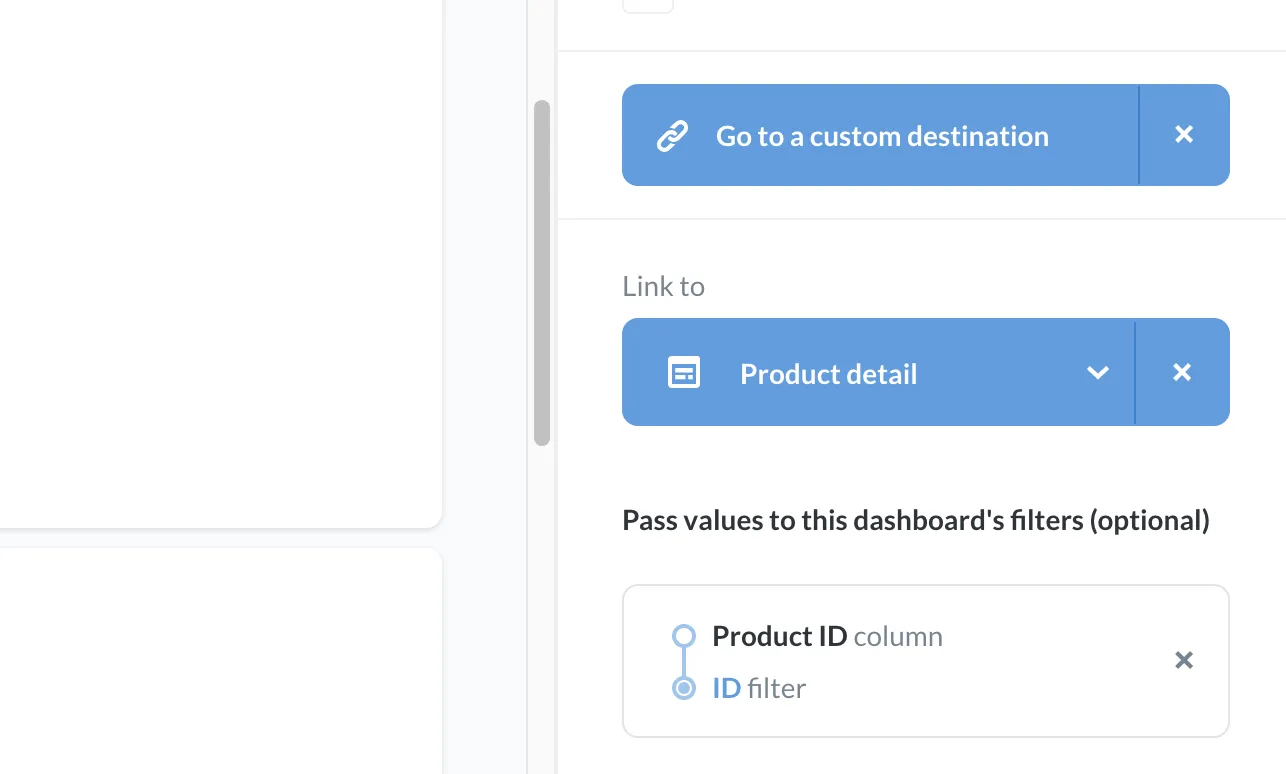Click the chain link icon
This screenshot has width=1286, height=774.
coord(672,136)
